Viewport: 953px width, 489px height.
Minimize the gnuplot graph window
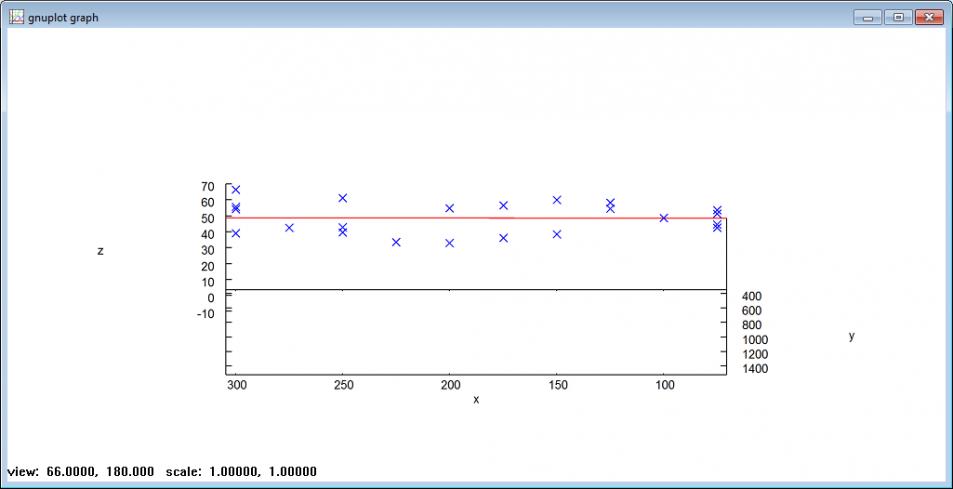tap(867, 17)
